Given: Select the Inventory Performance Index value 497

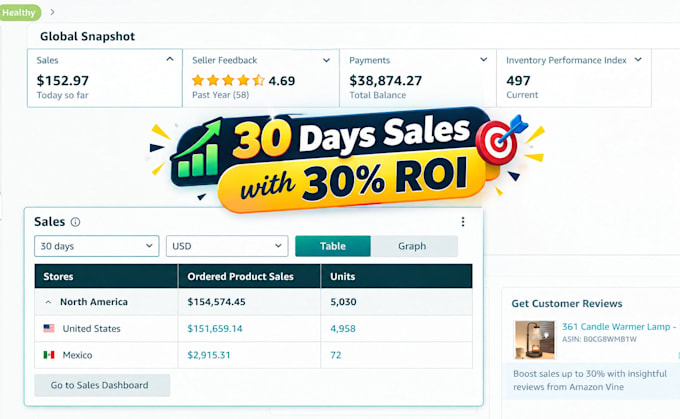Looking at the screenshot, I should pyautogui.click(x=518, y=81).
